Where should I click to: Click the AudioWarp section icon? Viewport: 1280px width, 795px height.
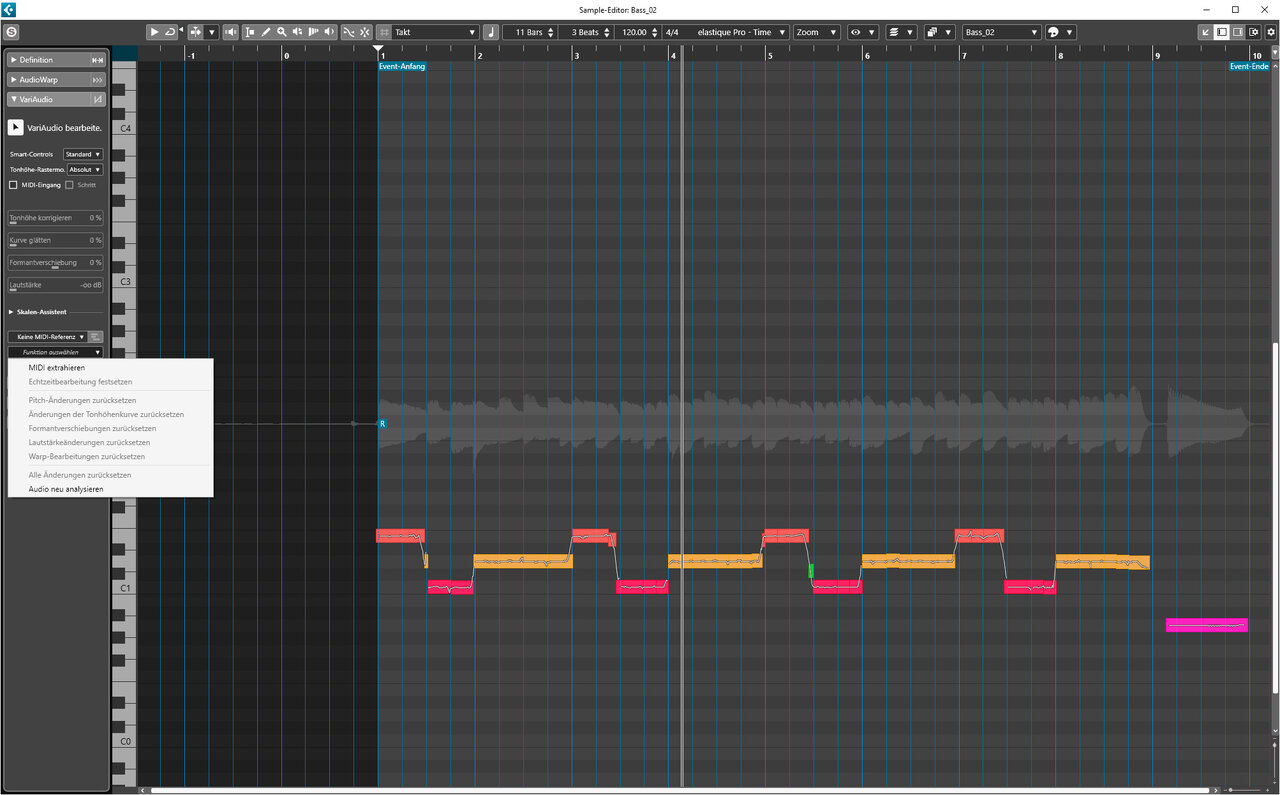tap(97, 79)
